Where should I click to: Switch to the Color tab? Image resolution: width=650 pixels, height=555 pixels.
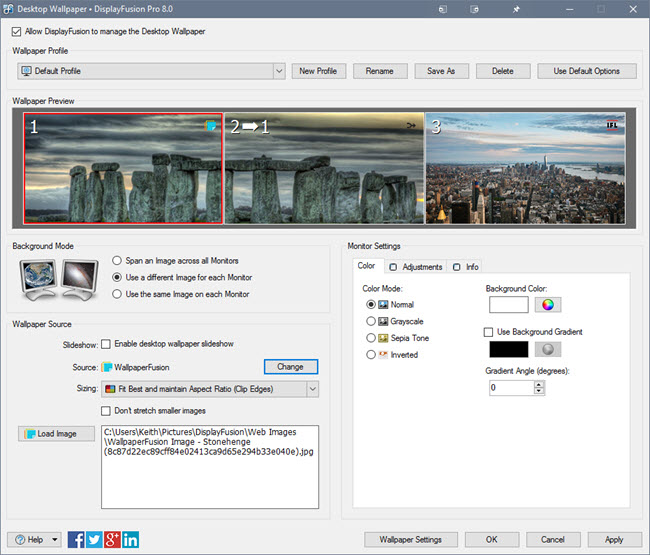pyautogui.click(x=366, y=266)
